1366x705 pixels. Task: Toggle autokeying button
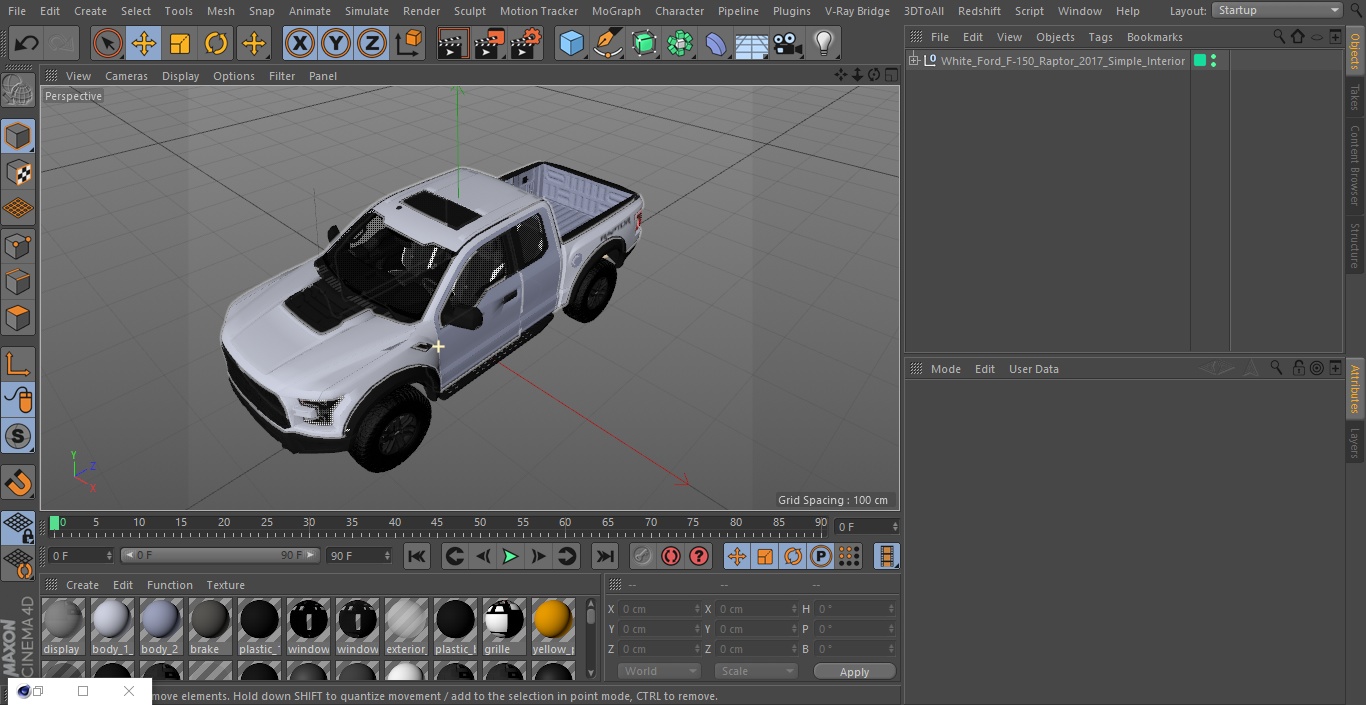click(671, 556)
